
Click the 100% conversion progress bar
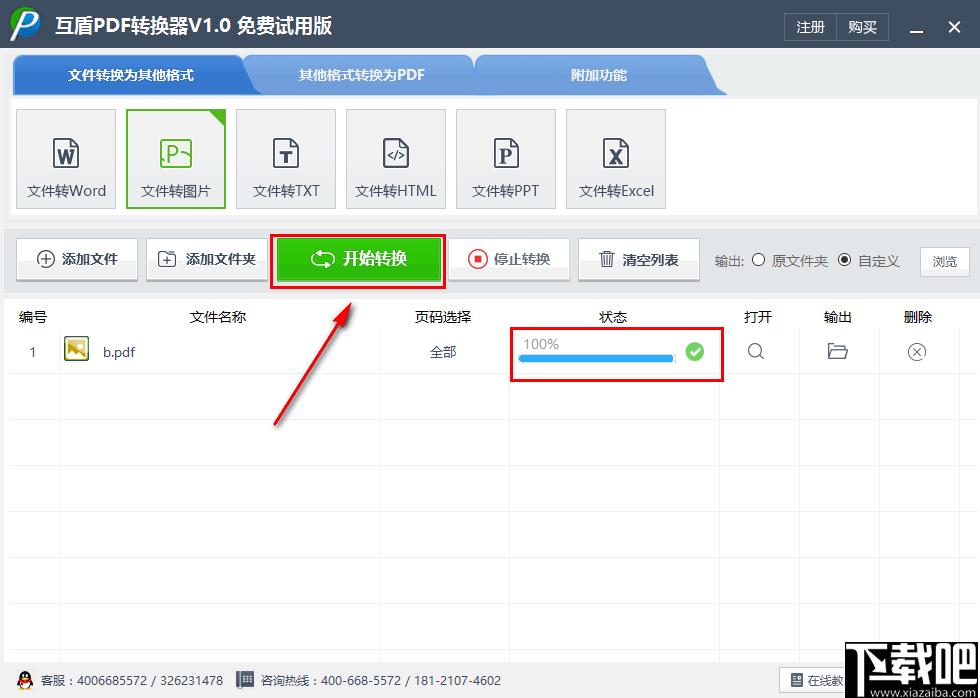tap(597, 358)
